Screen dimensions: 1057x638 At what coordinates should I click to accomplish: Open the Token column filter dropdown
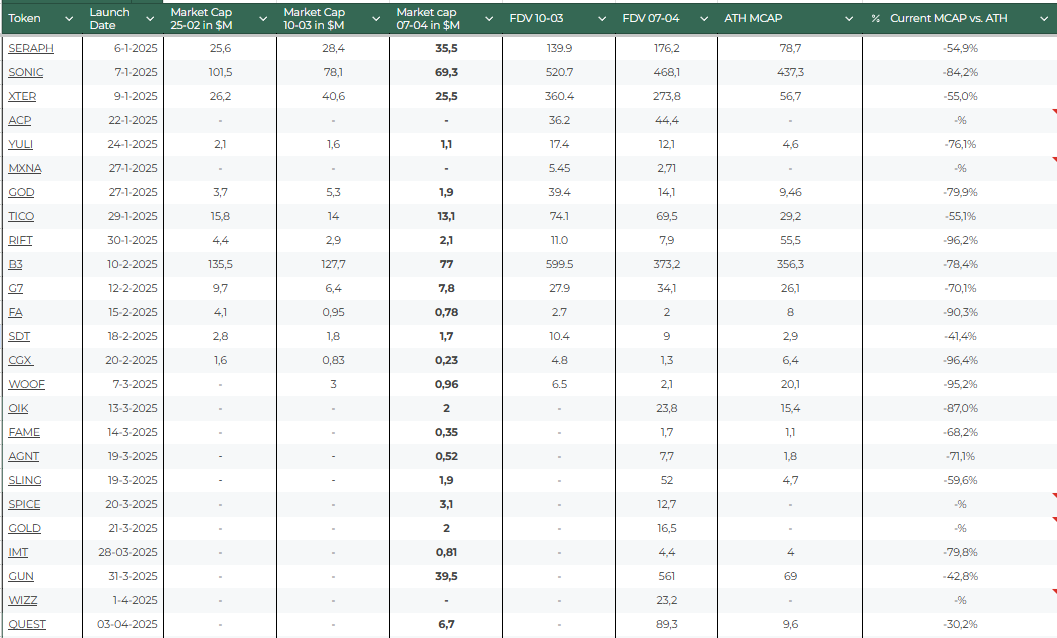(69, 19)
